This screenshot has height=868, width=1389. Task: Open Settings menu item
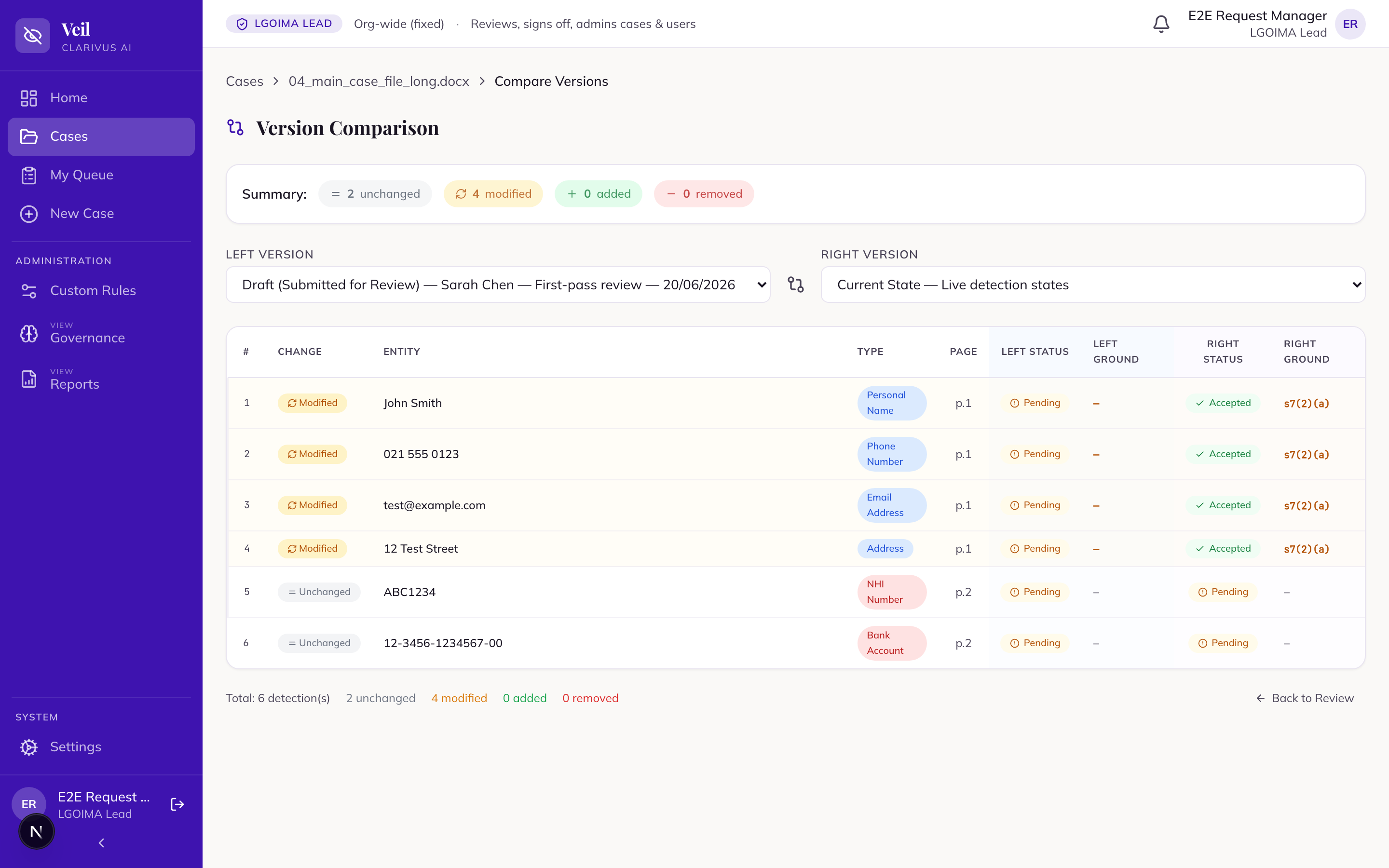click(x=101, y=747)
